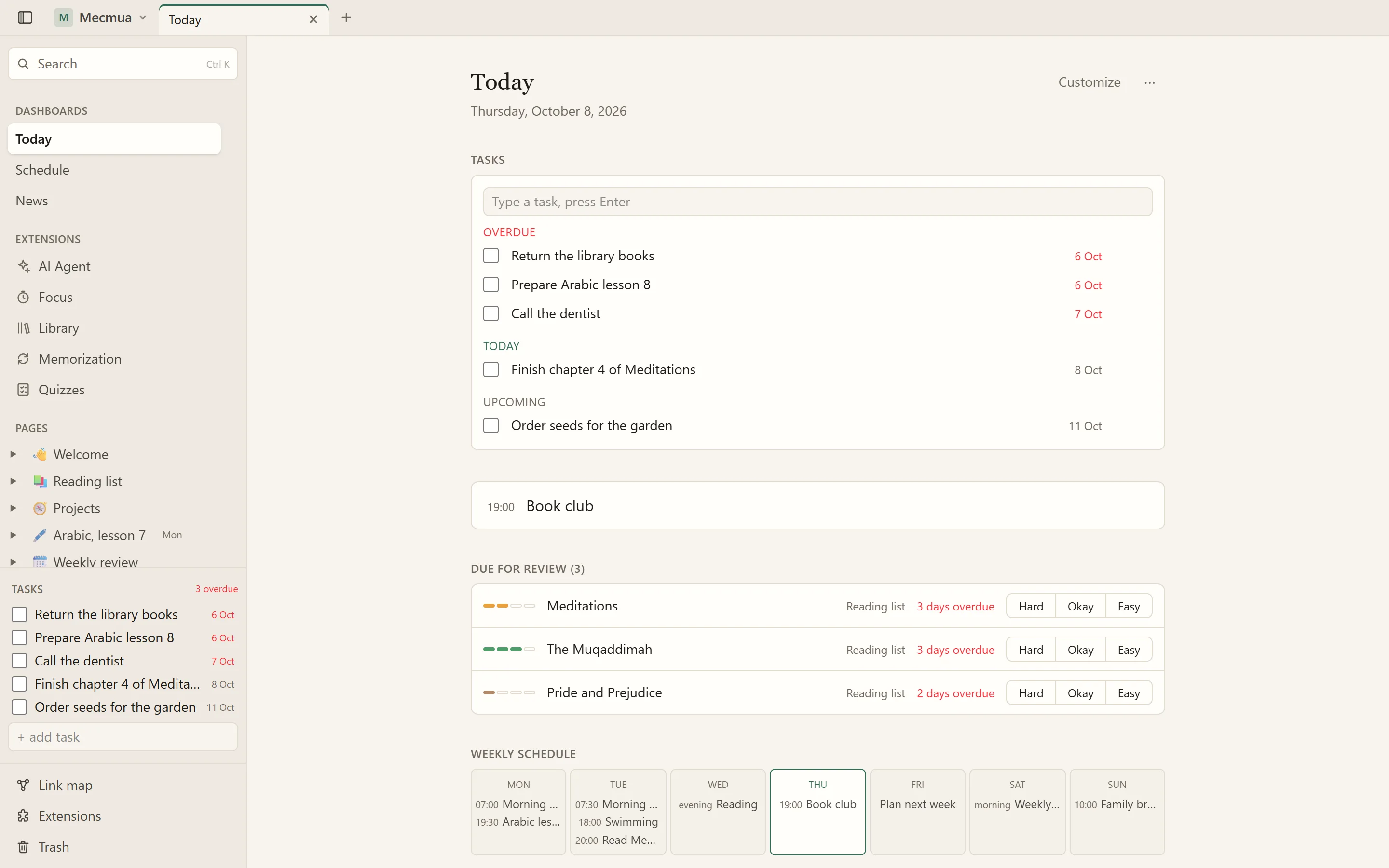Click the Reading list books icon
Image resolution: width=1389 pixels, height=868 pixels.
click(x=40, y=481)
